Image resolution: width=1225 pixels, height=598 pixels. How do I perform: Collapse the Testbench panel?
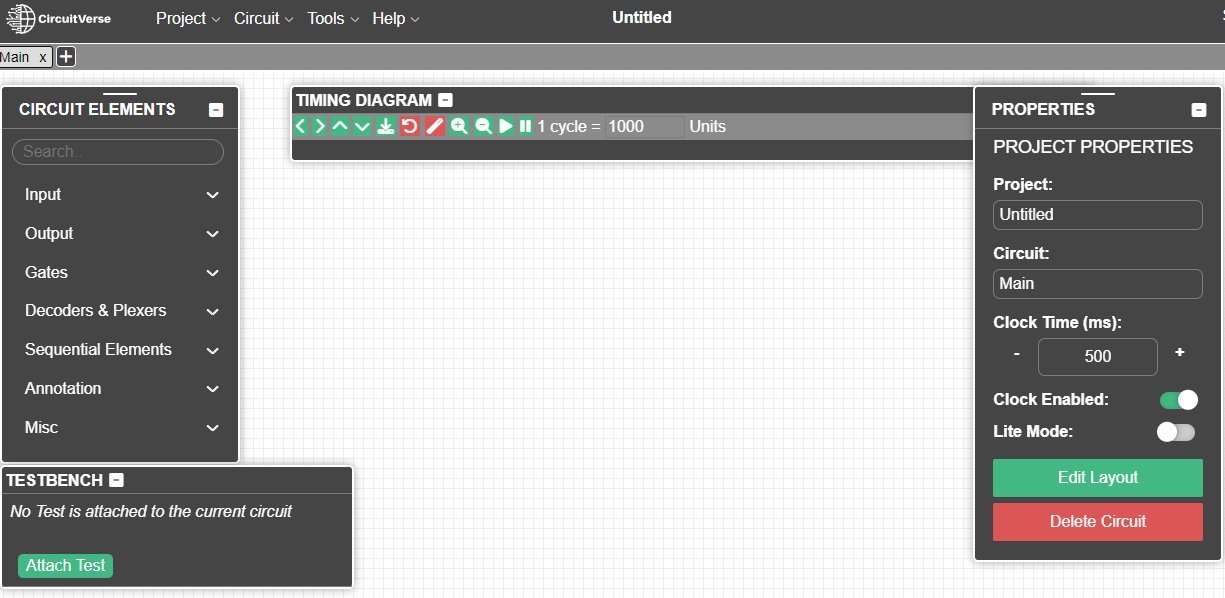[x=116, y=480]
